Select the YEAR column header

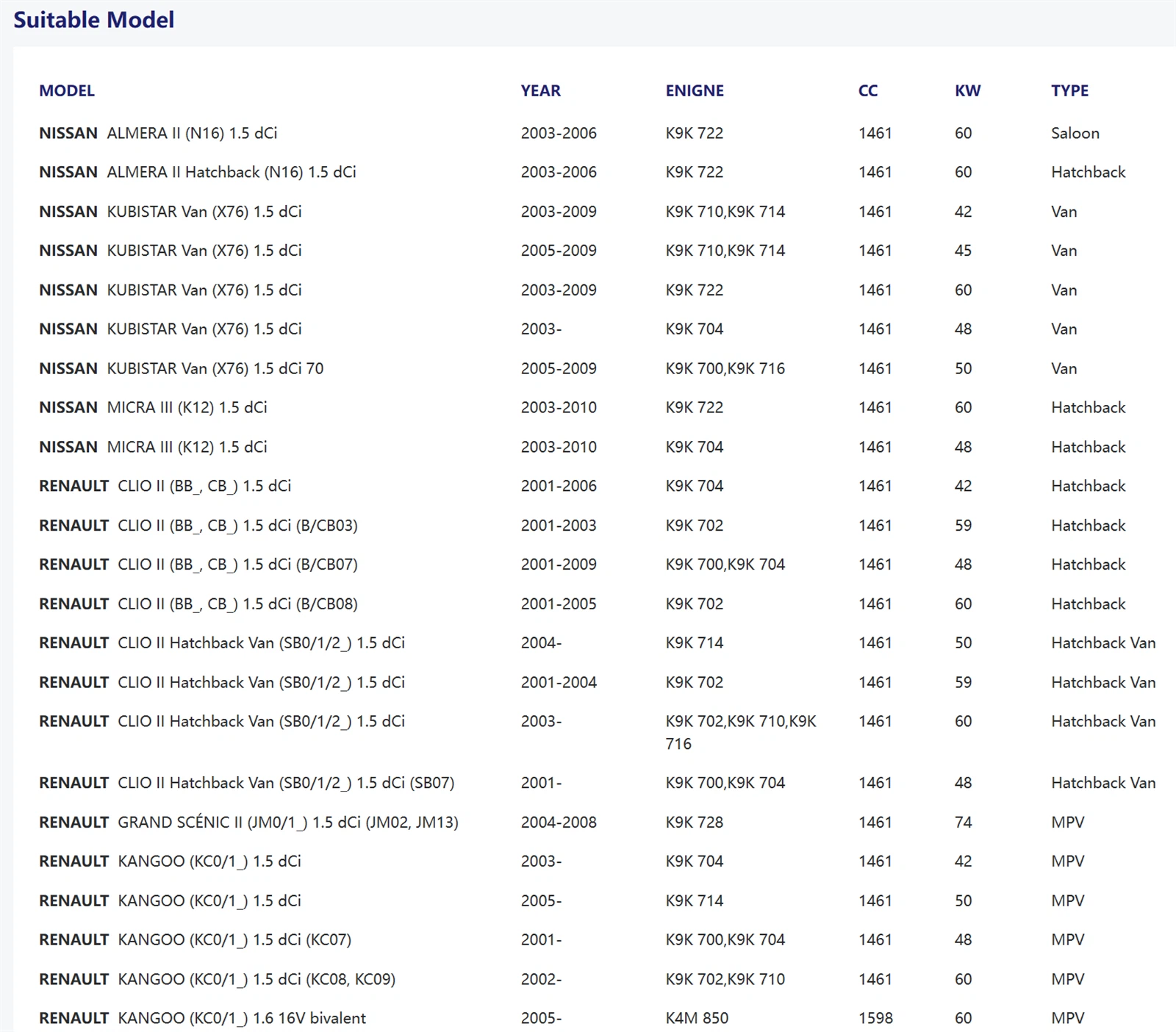coord(541,91)
